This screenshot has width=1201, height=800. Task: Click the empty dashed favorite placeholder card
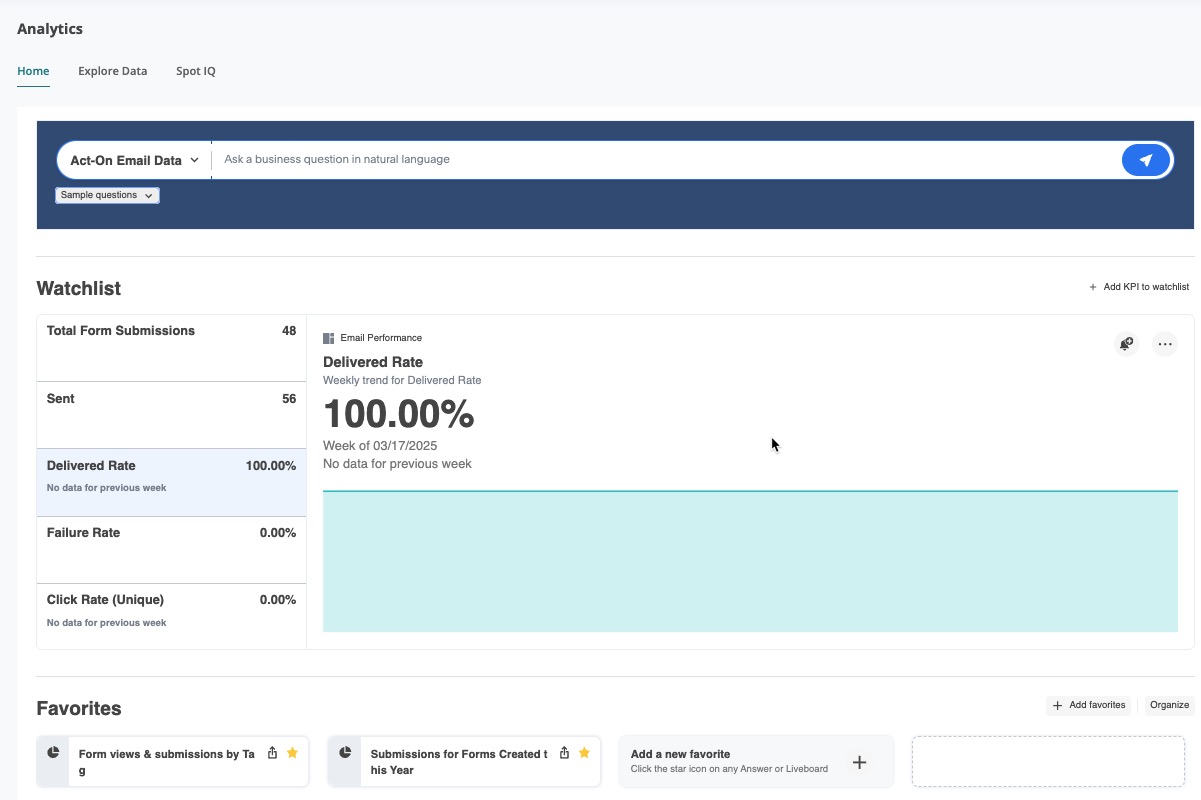pos(1048,762)
